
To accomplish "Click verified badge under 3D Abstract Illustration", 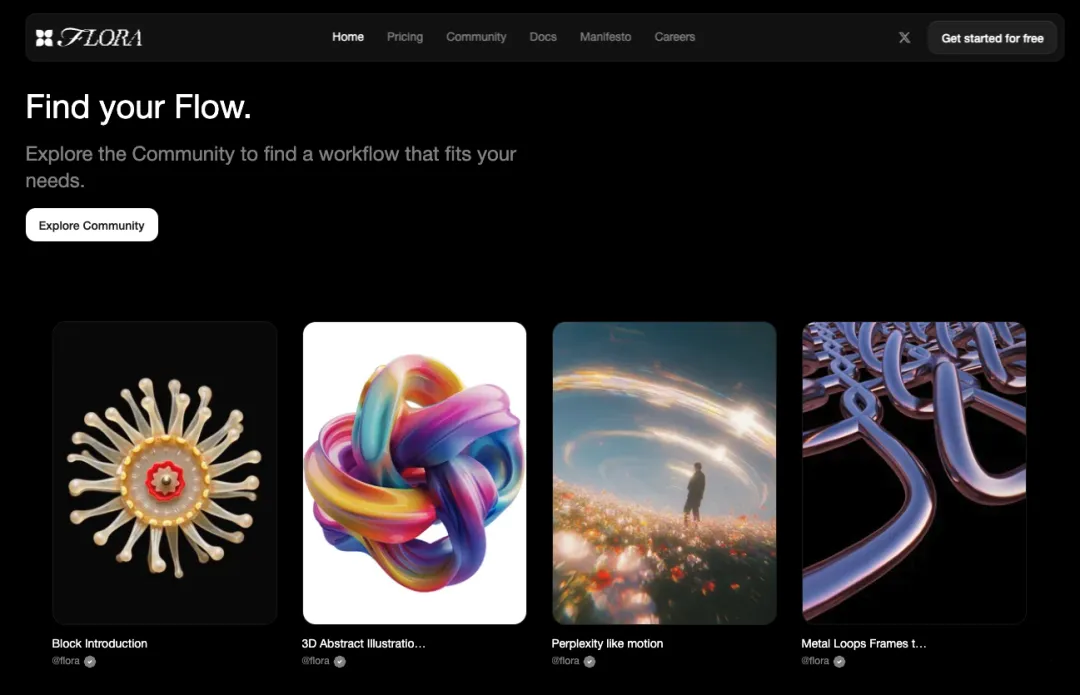I will coord(340,661).
